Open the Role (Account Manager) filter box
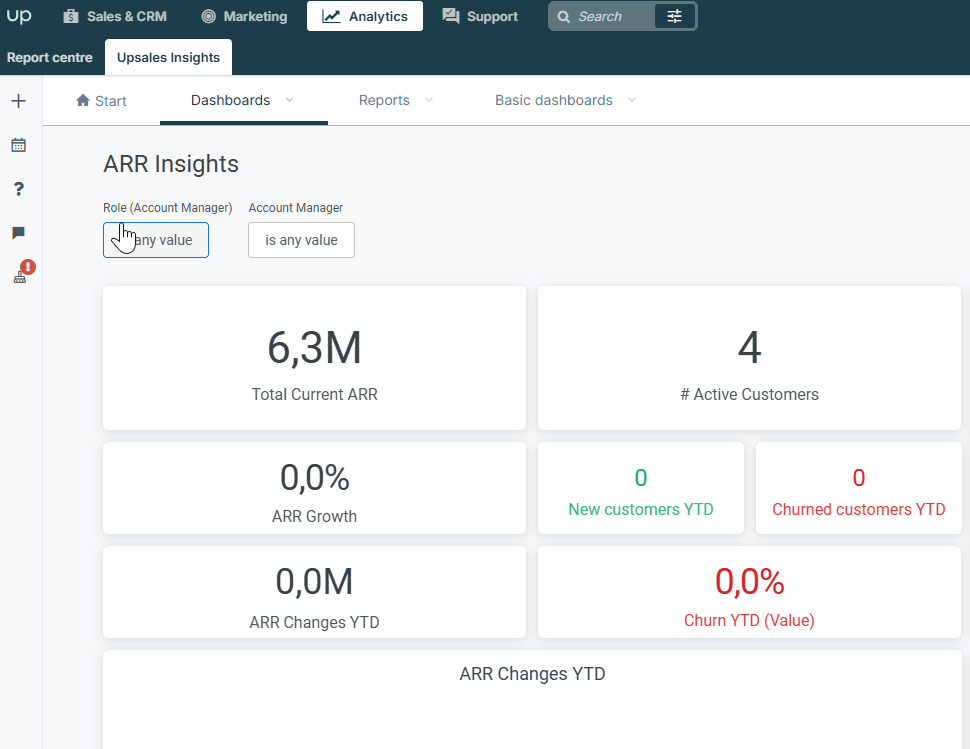970x749 pixels. (156, 240)
